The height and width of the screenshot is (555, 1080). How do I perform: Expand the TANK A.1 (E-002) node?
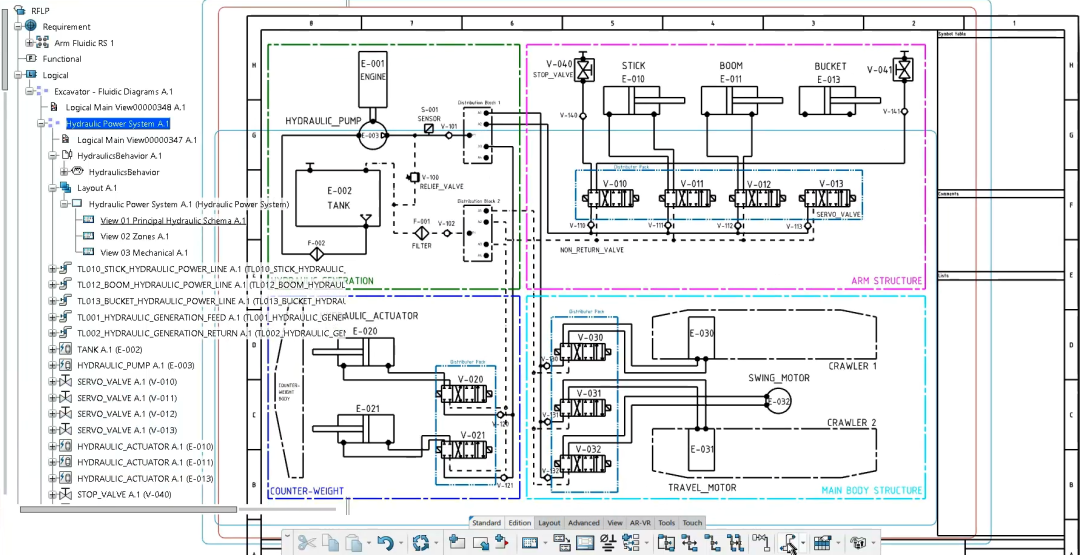click(x=52, y=349)
